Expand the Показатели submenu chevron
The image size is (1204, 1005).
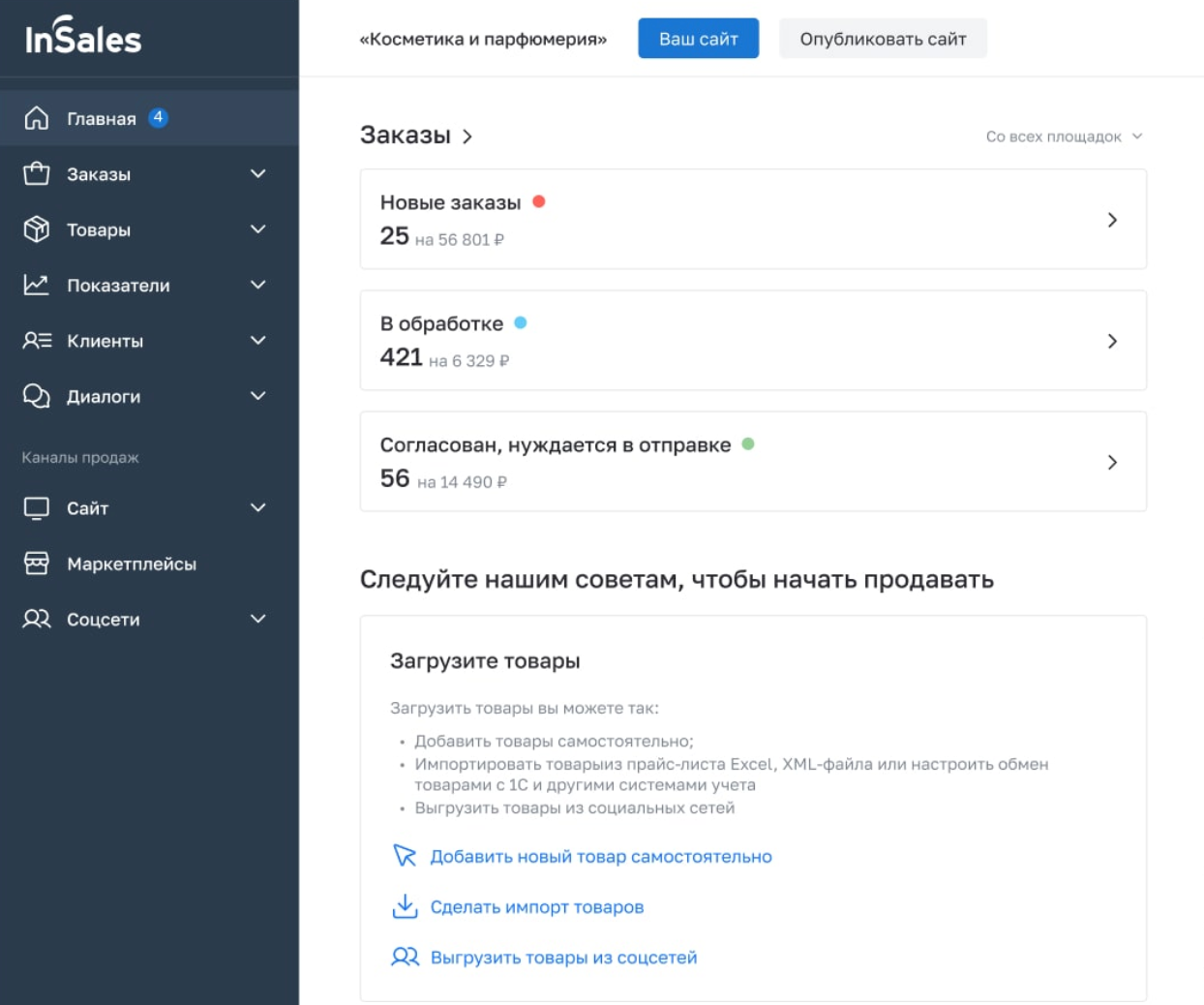pyautogui.click(x=258, y=285)
